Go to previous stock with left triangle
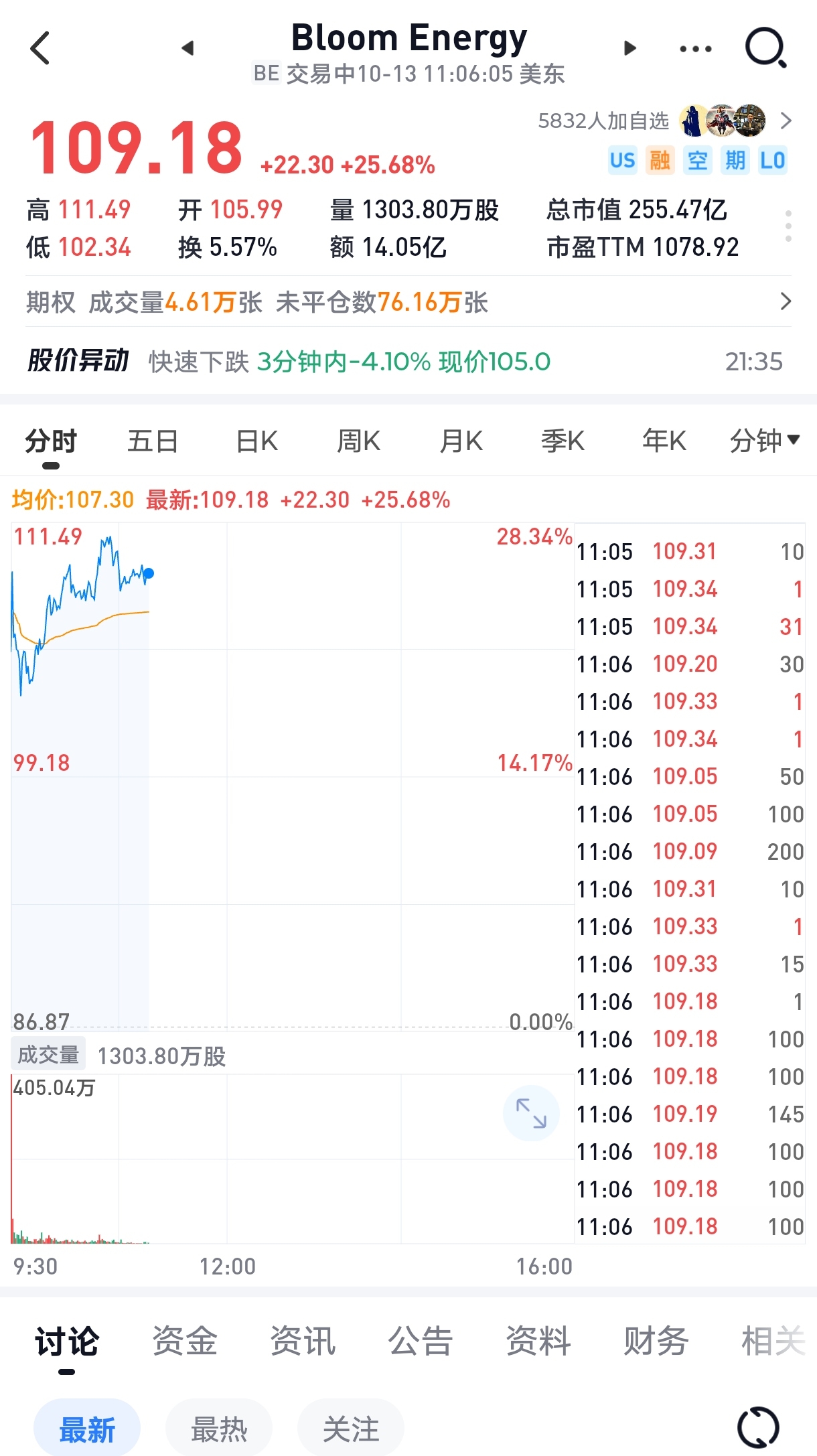Viewport: 817px width, 1456px height. tap(188, 48)
